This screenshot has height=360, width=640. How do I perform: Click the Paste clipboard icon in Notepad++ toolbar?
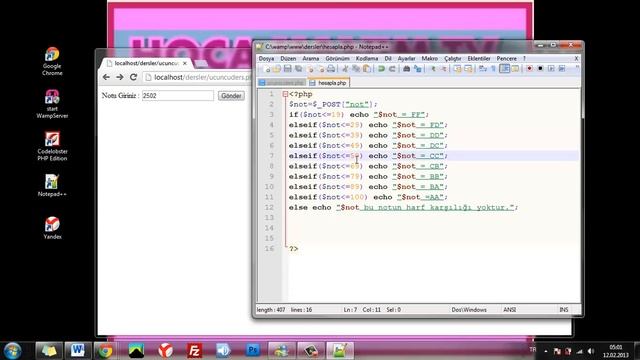(367, 69)
